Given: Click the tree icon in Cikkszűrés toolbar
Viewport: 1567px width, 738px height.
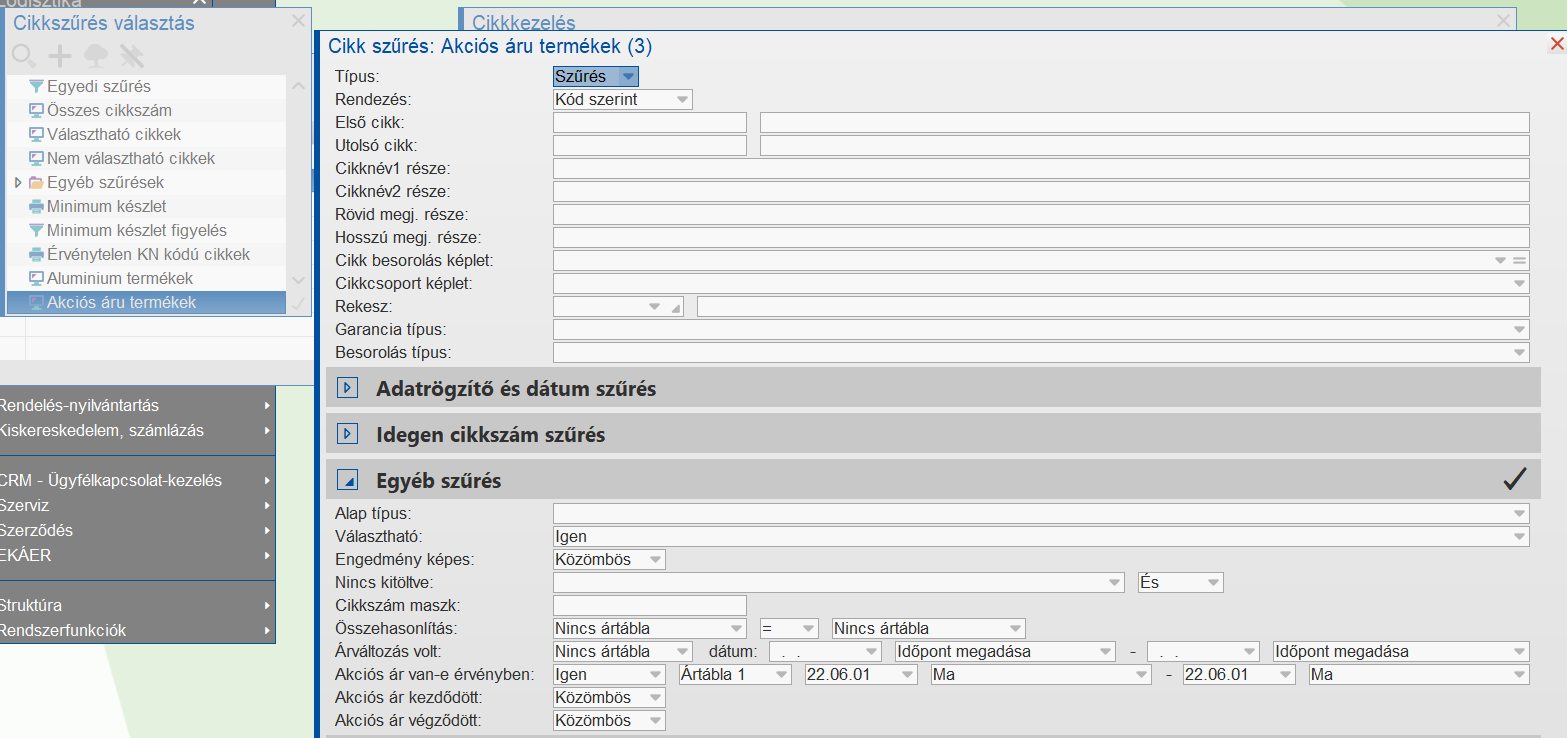Looking at the screenshot, I should coord(96,56).
